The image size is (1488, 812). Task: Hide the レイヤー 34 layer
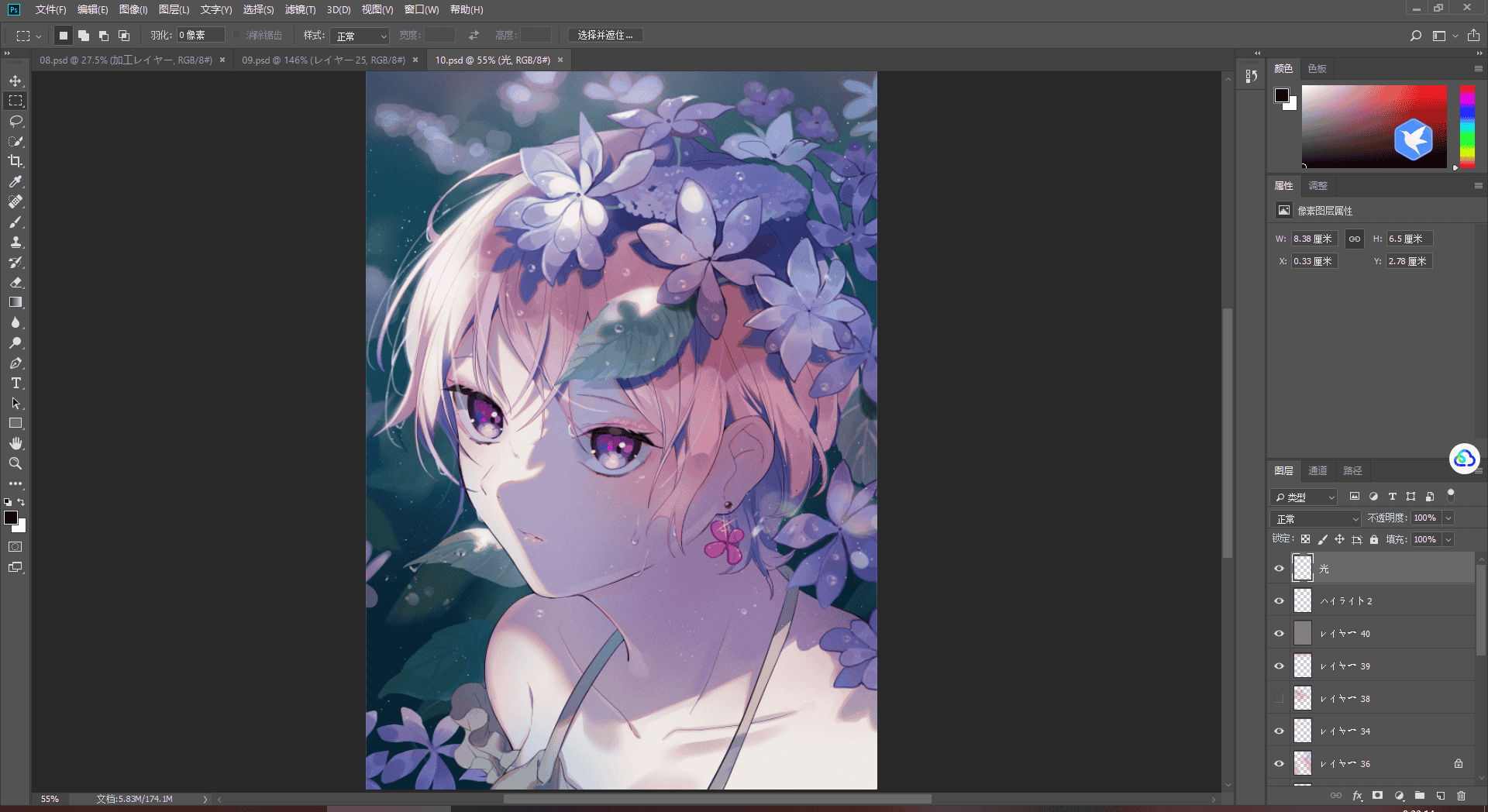tap(1279, 731)
